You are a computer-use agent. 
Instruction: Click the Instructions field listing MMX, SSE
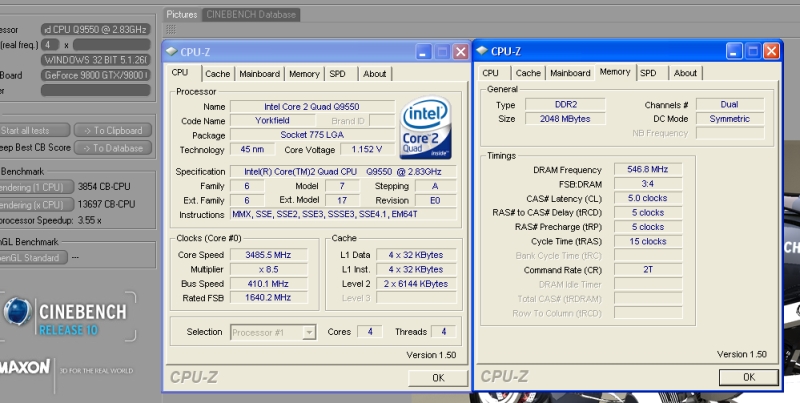click(343, 214)
